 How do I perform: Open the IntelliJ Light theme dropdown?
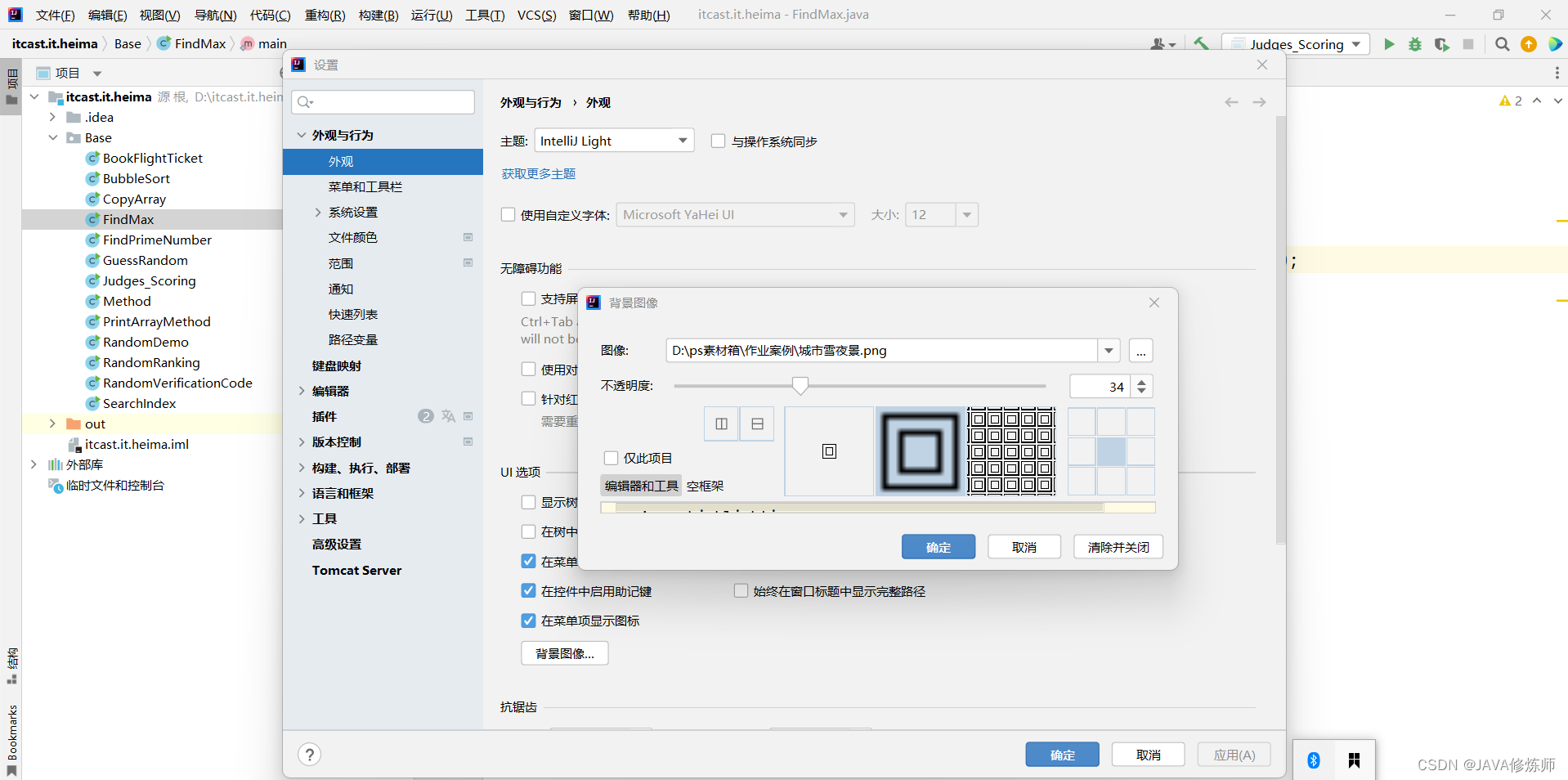point(614,141)
